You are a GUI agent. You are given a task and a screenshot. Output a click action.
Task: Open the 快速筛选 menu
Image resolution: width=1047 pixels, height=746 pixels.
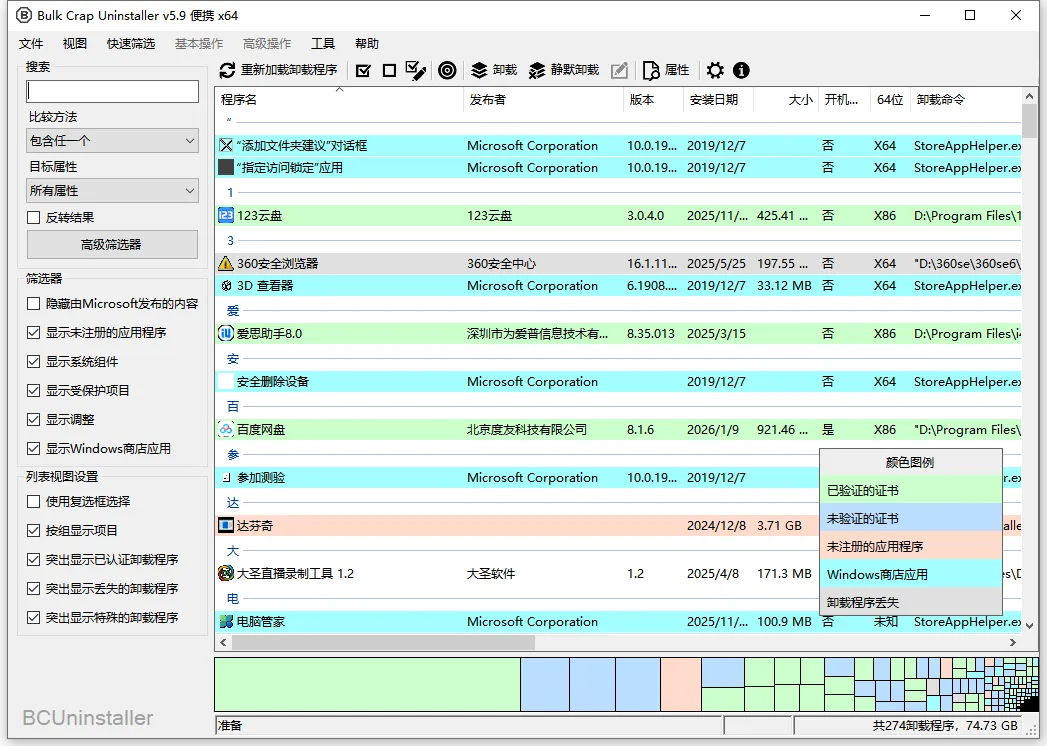[x=131, y=43]
